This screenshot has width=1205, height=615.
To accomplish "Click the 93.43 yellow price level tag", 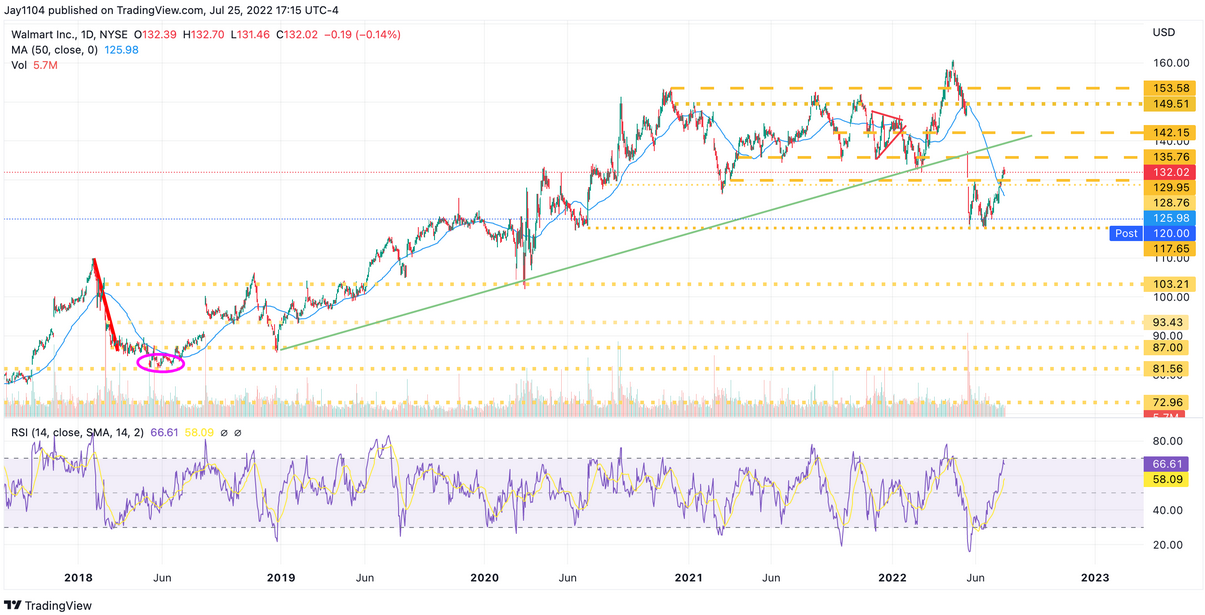I will click(x=1165, y=323).
